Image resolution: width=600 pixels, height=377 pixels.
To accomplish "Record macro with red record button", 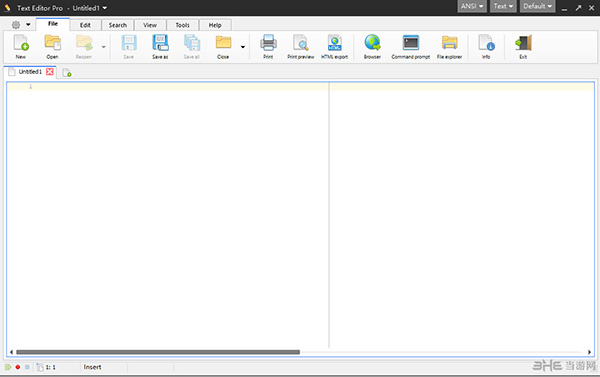I will pyautogui.click(x=18, y=367).
